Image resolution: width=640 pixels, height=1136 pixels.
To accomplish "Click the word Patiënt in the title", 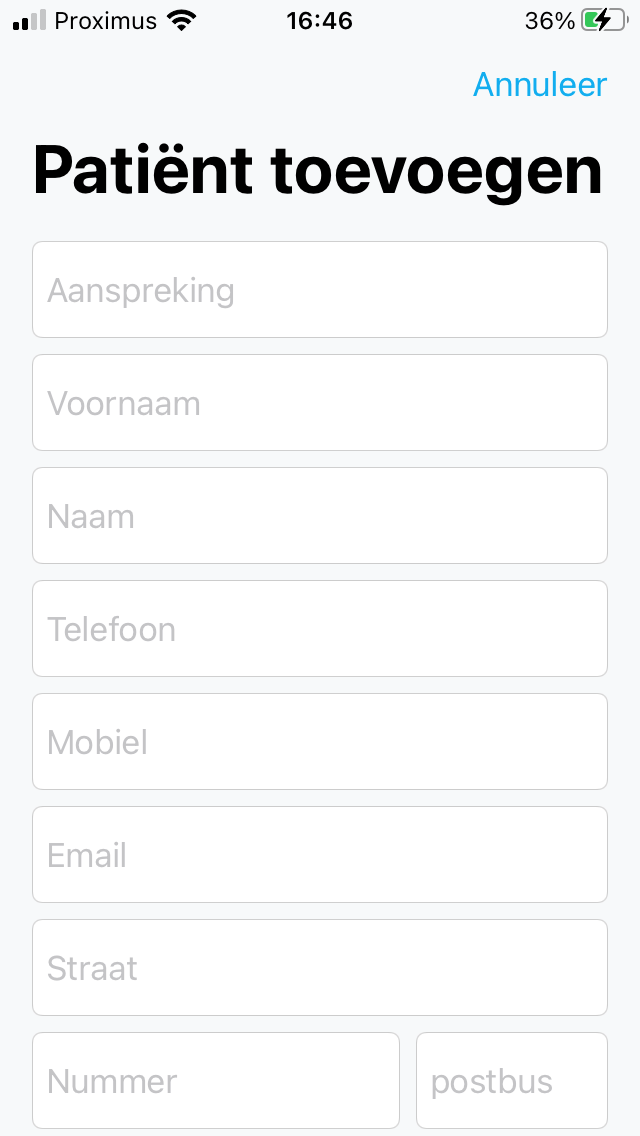I will coord(143,171).
